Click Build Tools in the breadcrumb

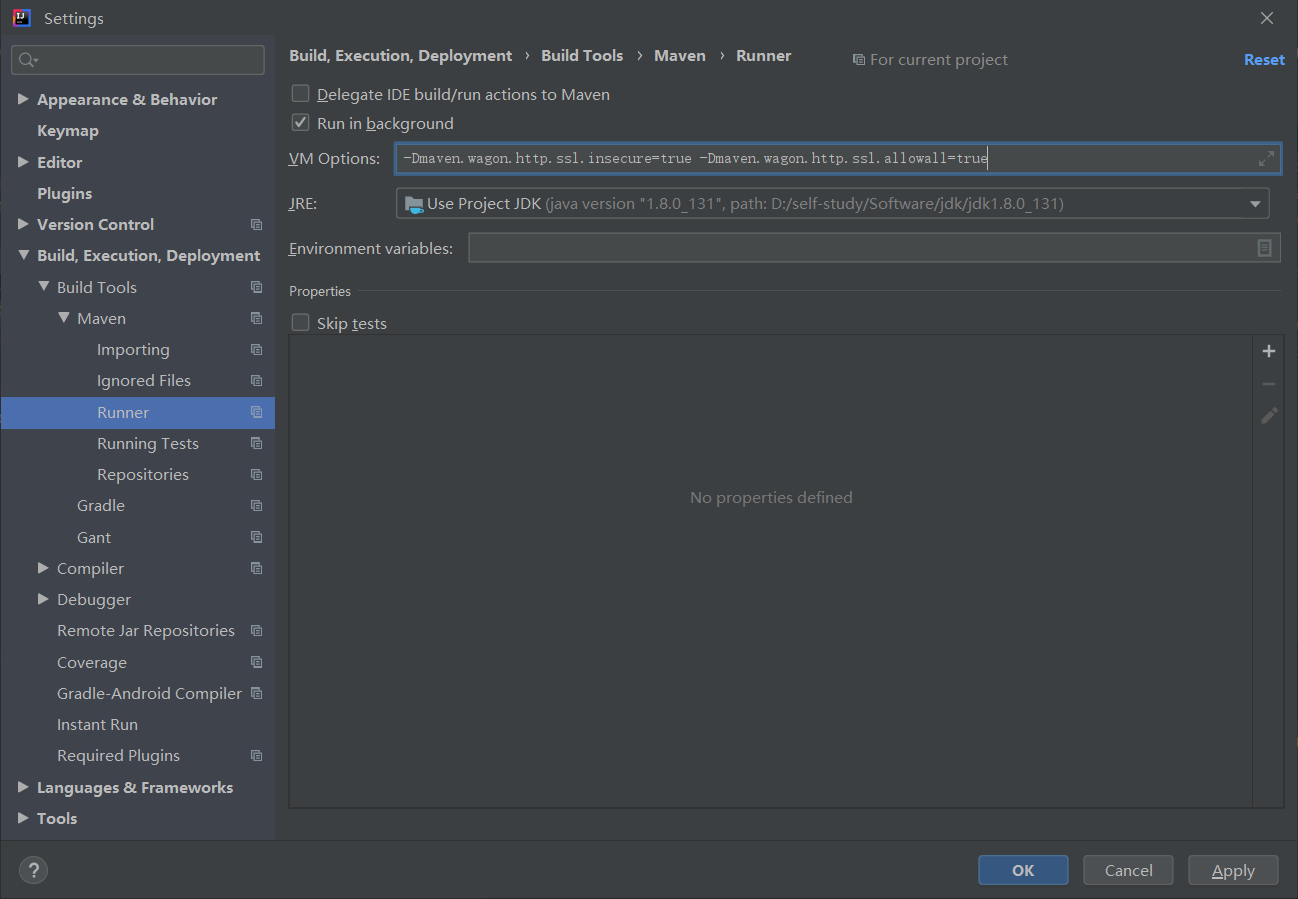[582, 56]
